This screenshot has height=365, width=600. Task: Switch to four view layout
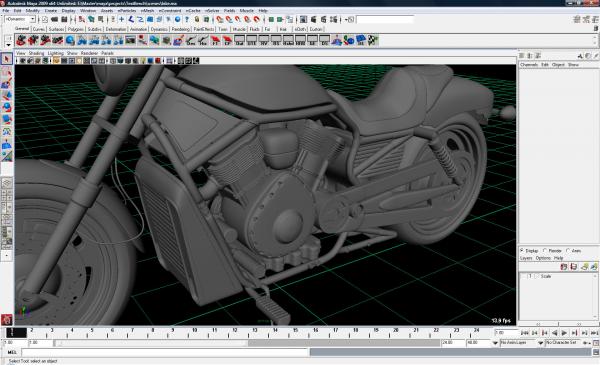click(x=7, y=195)
